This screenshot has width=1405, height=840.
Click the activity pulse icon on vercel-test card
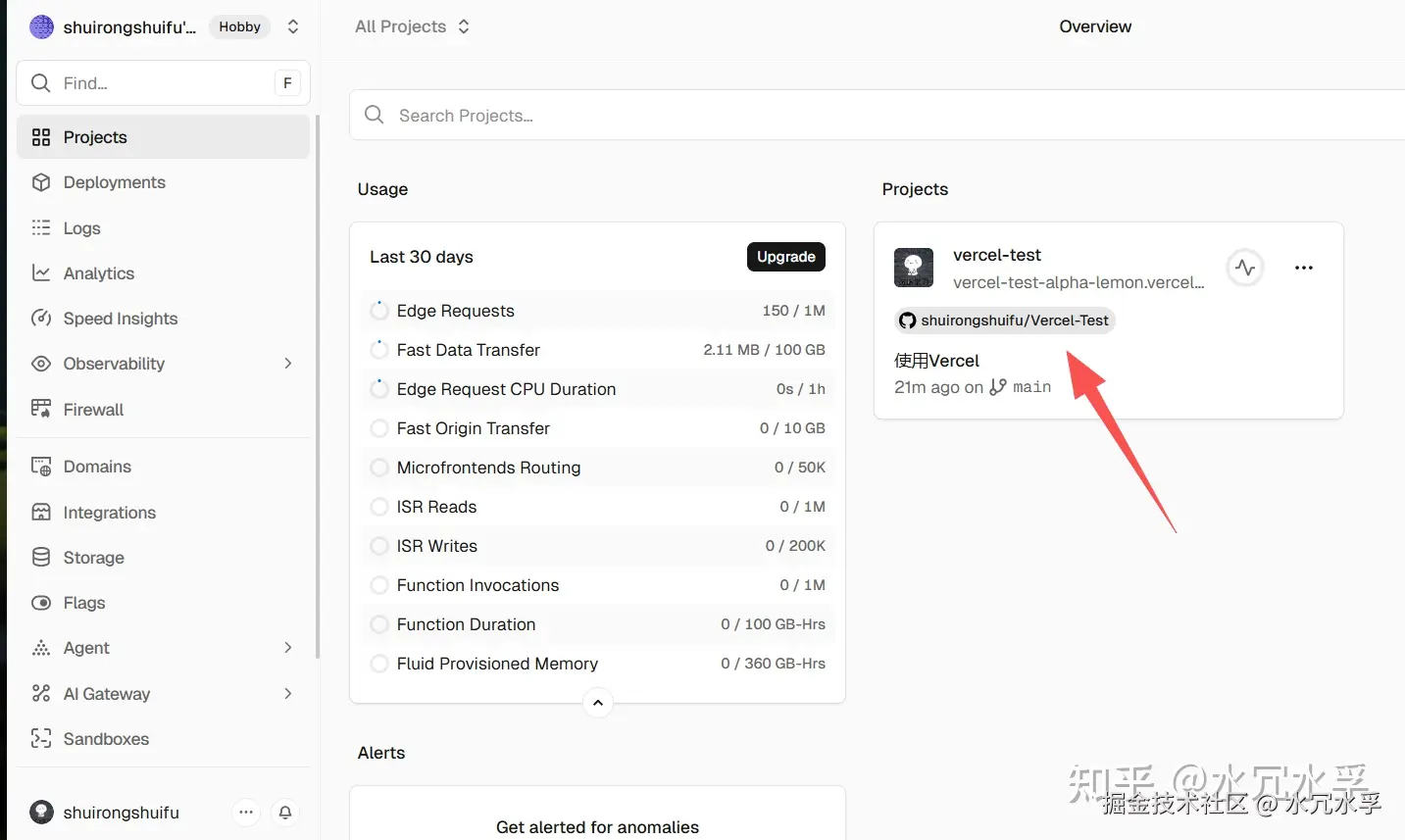click(x=1245, y=268)
